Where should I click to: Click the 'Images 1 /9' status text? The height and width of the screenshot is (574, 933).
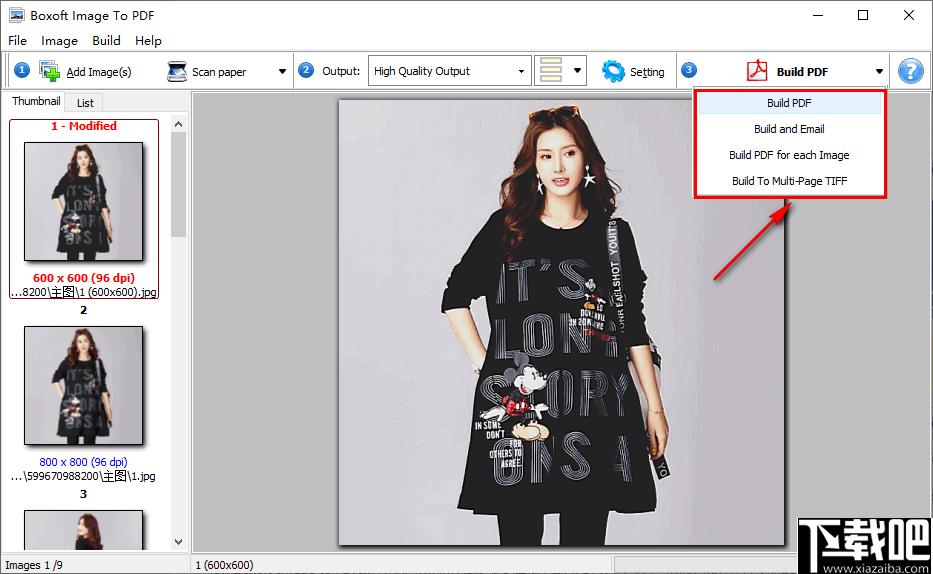tap(34, 565)
